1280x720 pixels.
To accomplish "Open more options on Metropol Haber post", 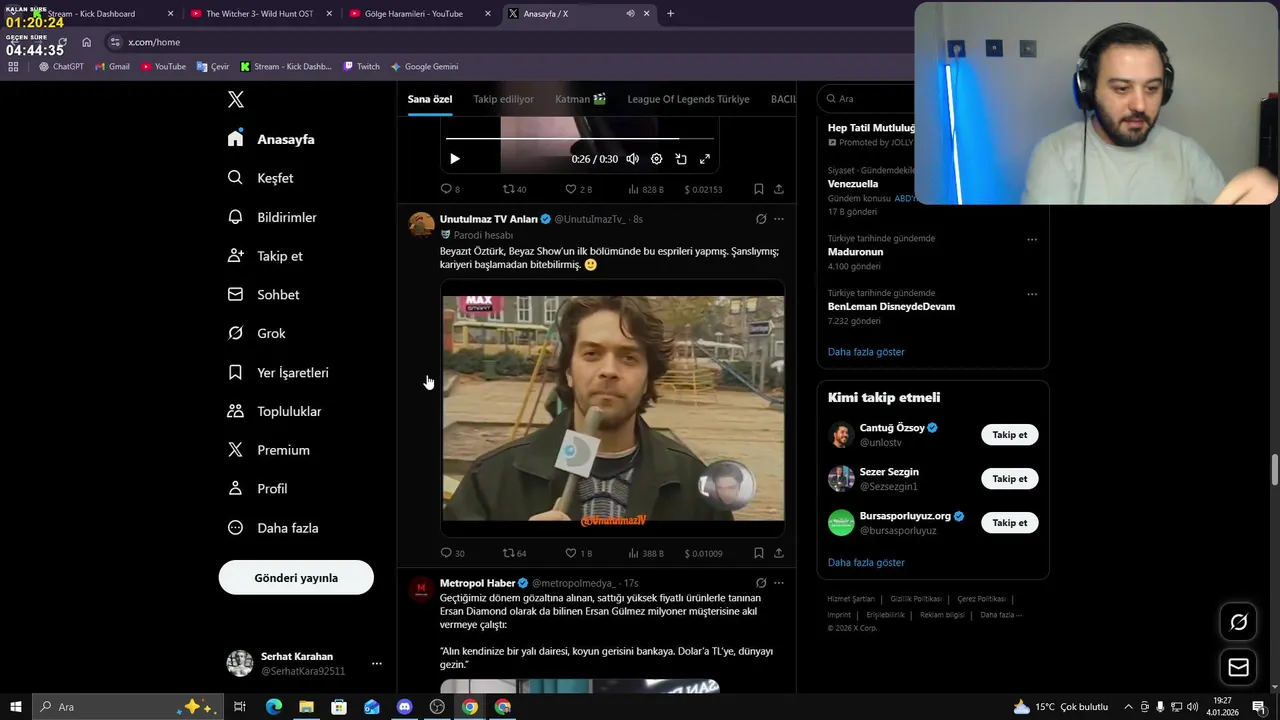I will click(778, 583).
